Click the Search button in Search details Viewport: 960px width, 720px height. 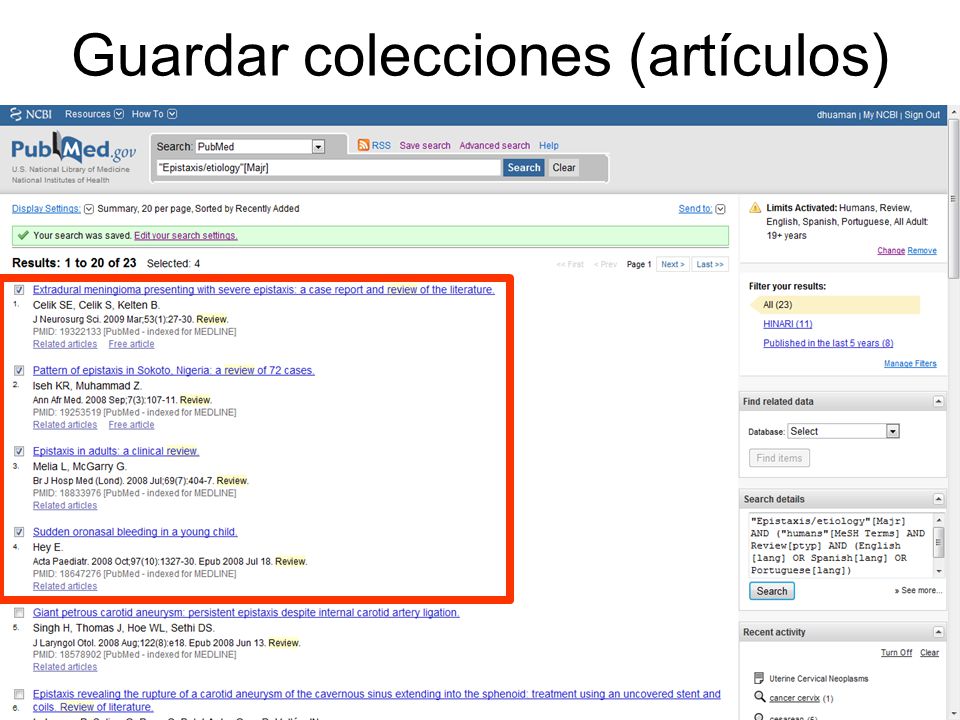click(772, 591)
